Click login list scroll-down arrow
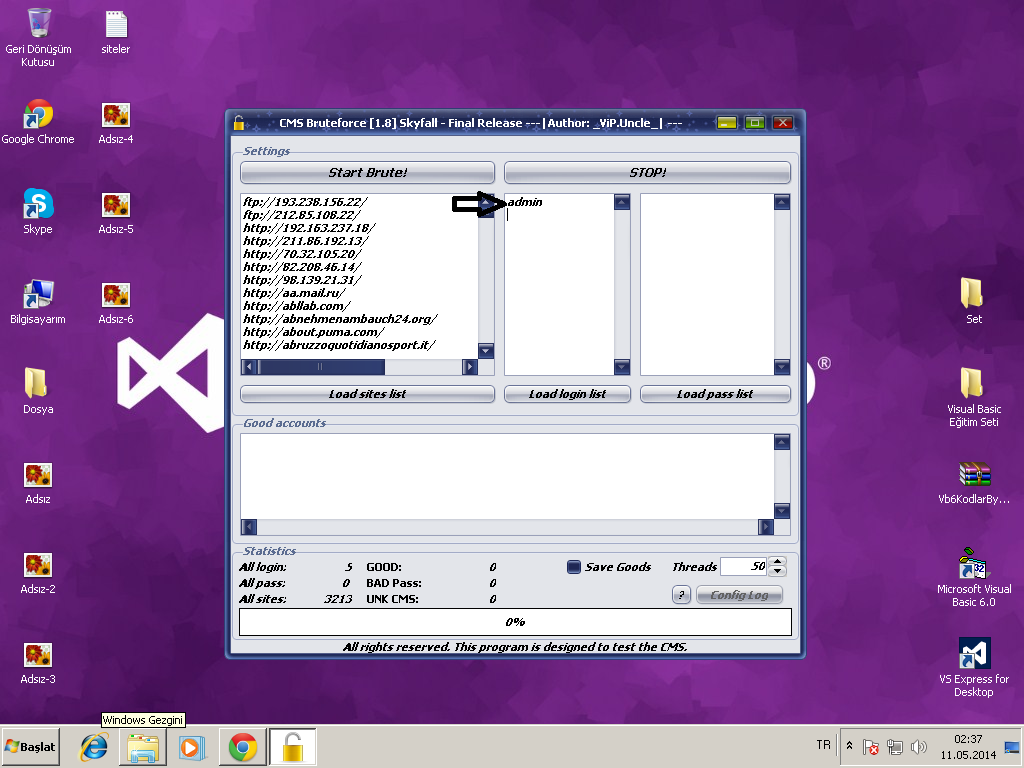The height and width of the screenshot is (768, 1024). 622,367
